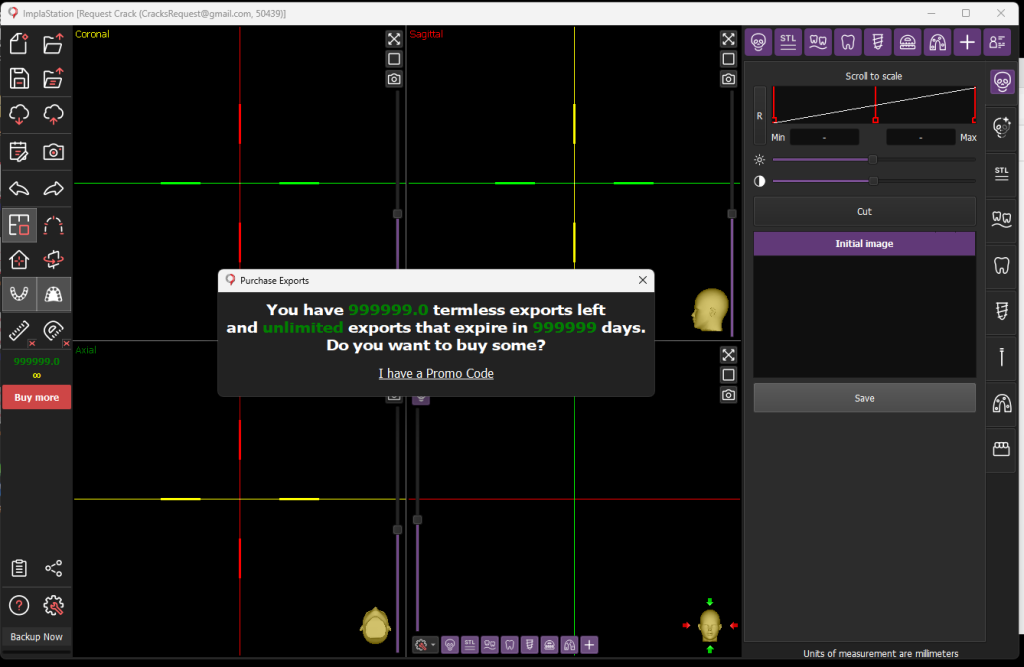The image size is (1024, 667).
Task: Expand the Sagittal view to full screen
Action: pos(728,39)
